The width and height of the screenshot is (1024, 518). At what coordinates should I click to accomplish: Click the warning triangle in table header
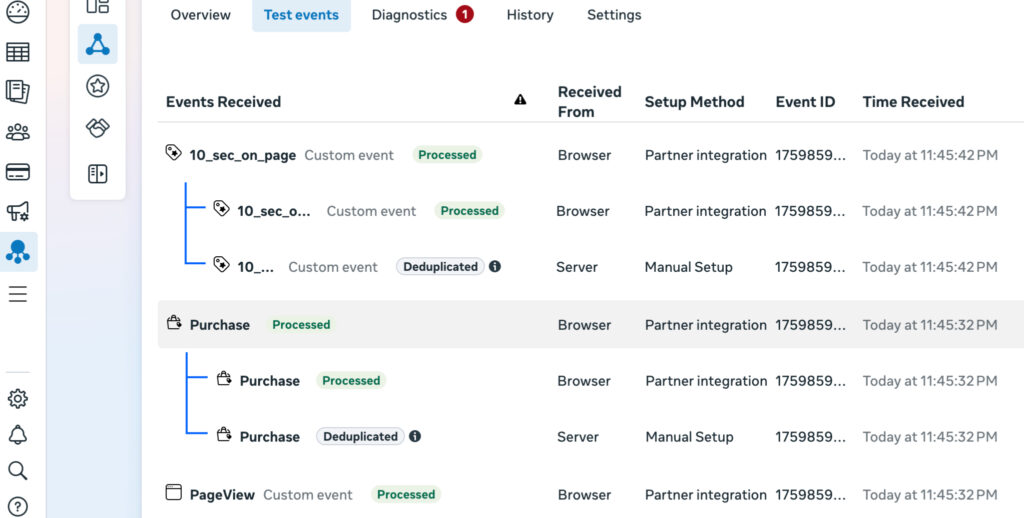[x=520, y=100]
